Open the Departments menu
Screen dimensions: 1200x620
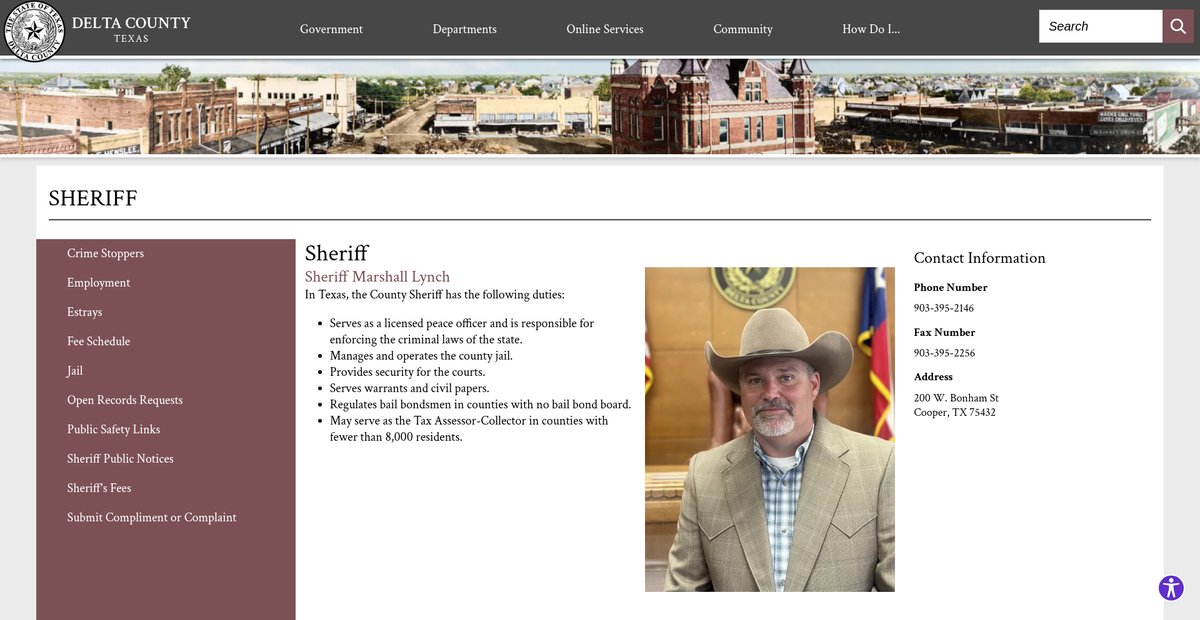pos(464,29)
